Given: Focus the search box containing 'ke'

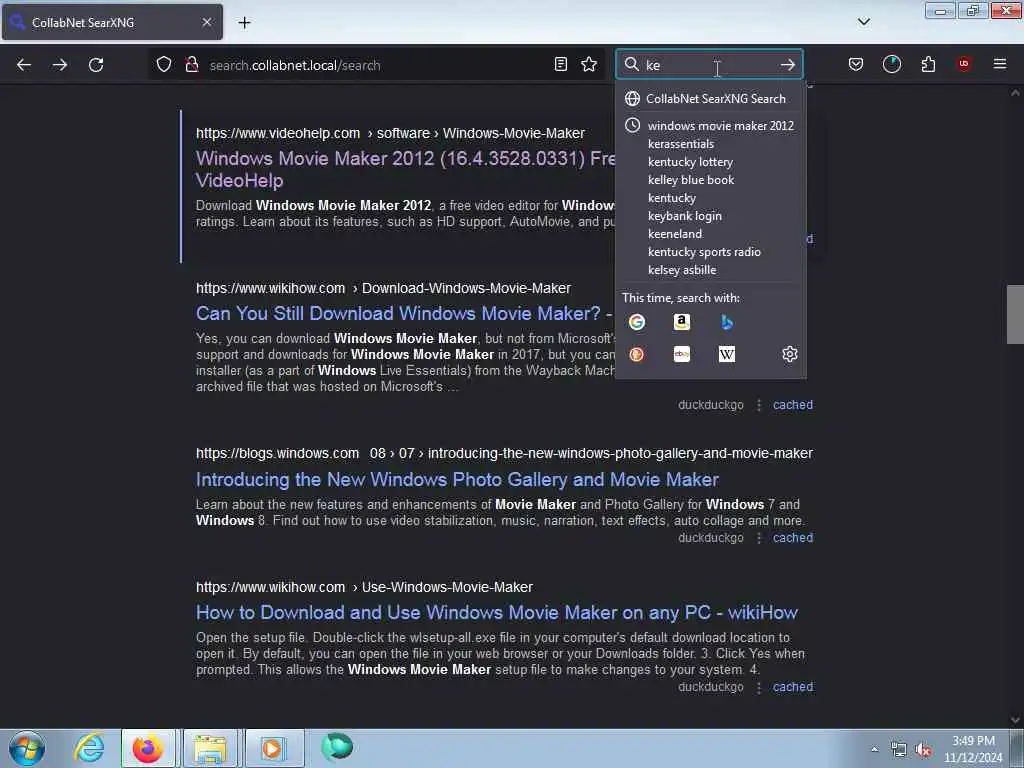Looking at the screenshot, I should (709, 65).
